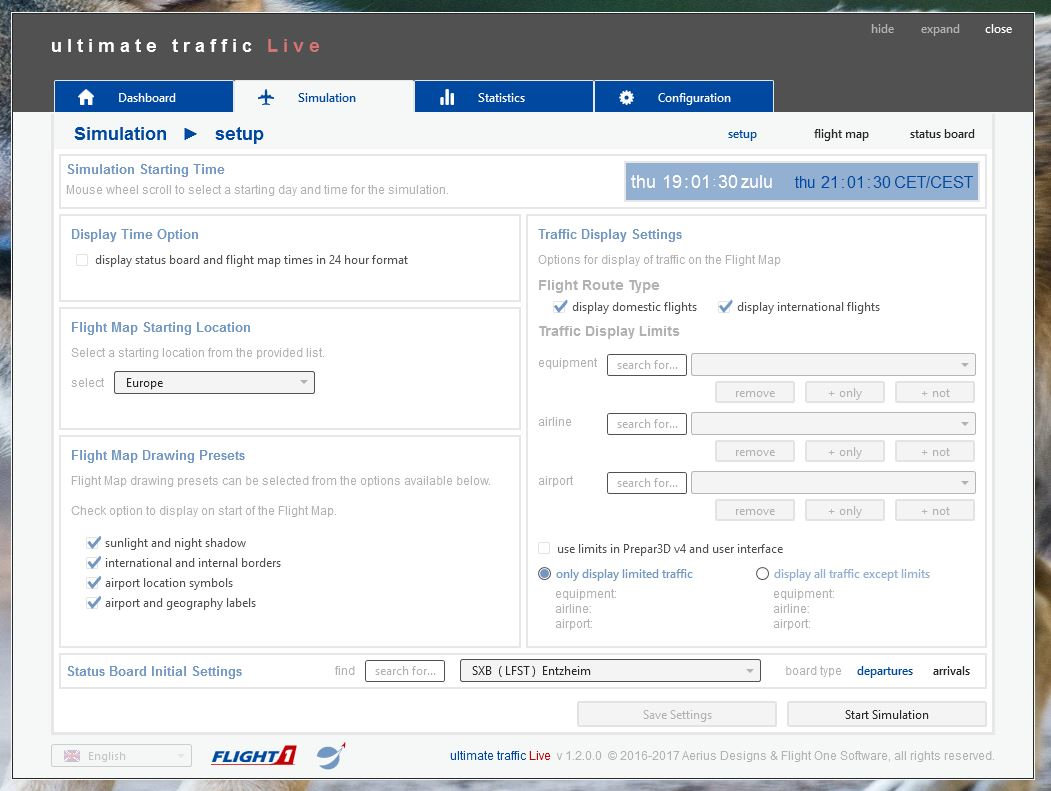
Task: Open the flight map sub-page
Action: pos(841,134)
